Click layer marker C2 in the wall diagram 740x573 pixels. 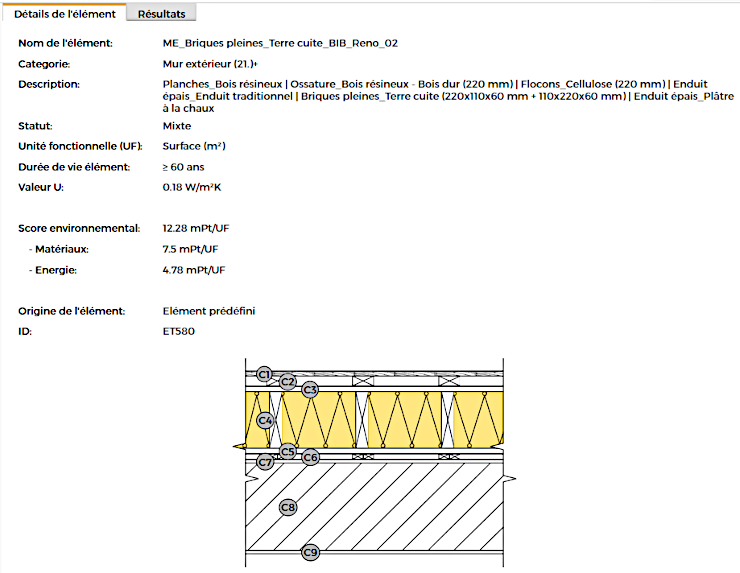(287, 381)
